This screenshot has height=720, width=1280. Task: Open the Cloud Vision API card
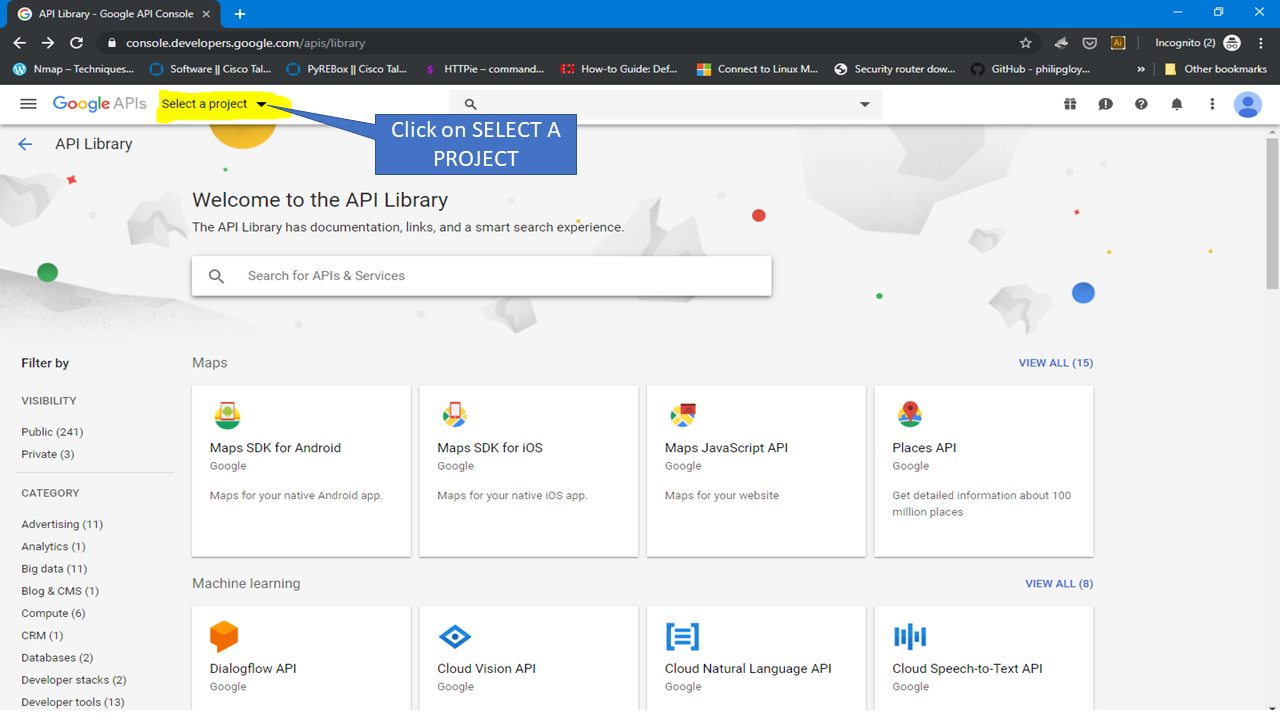(x=529, y=659)
